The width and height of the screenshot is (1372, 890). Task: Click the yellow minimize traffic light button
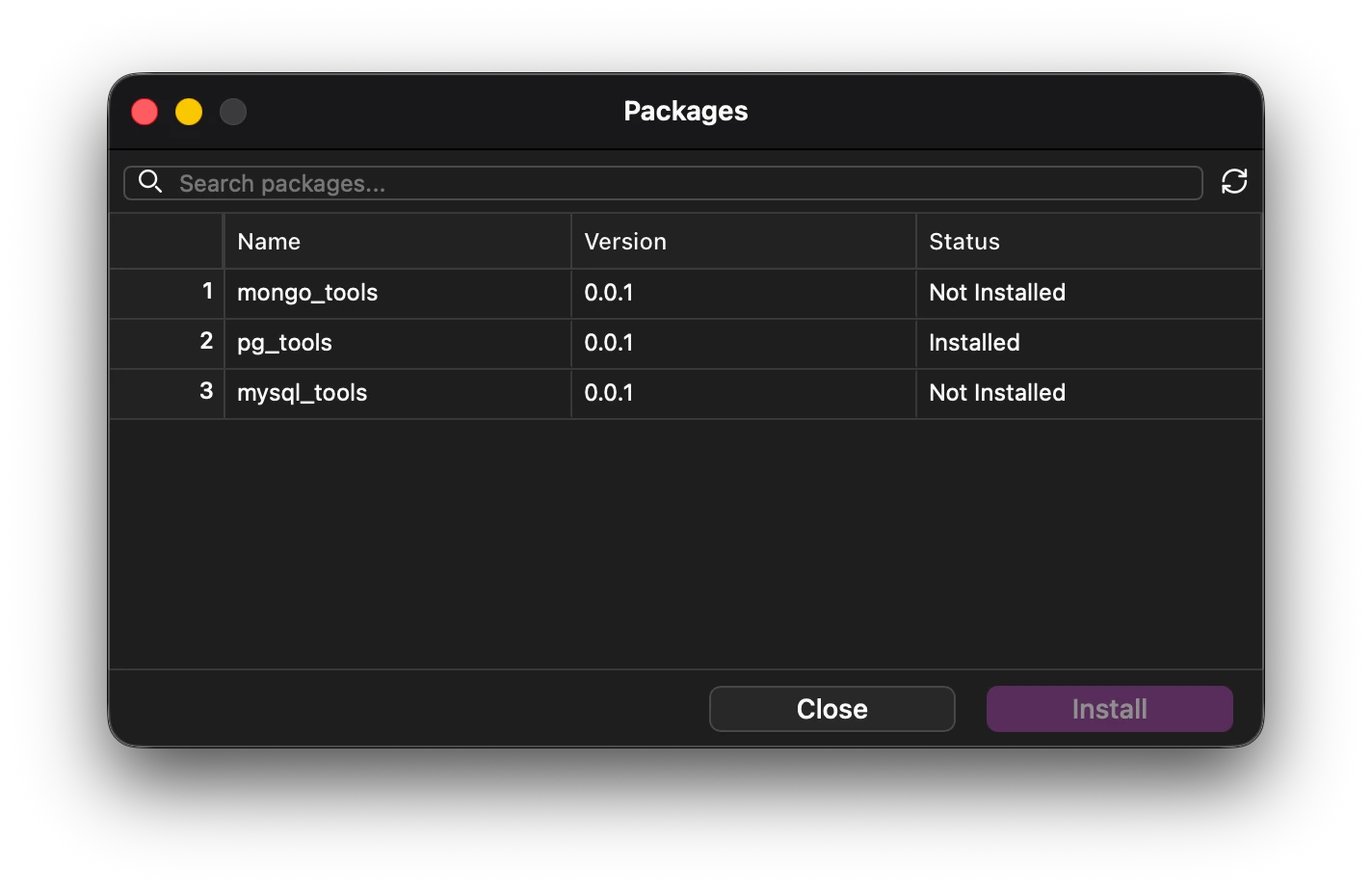[188, 111]
